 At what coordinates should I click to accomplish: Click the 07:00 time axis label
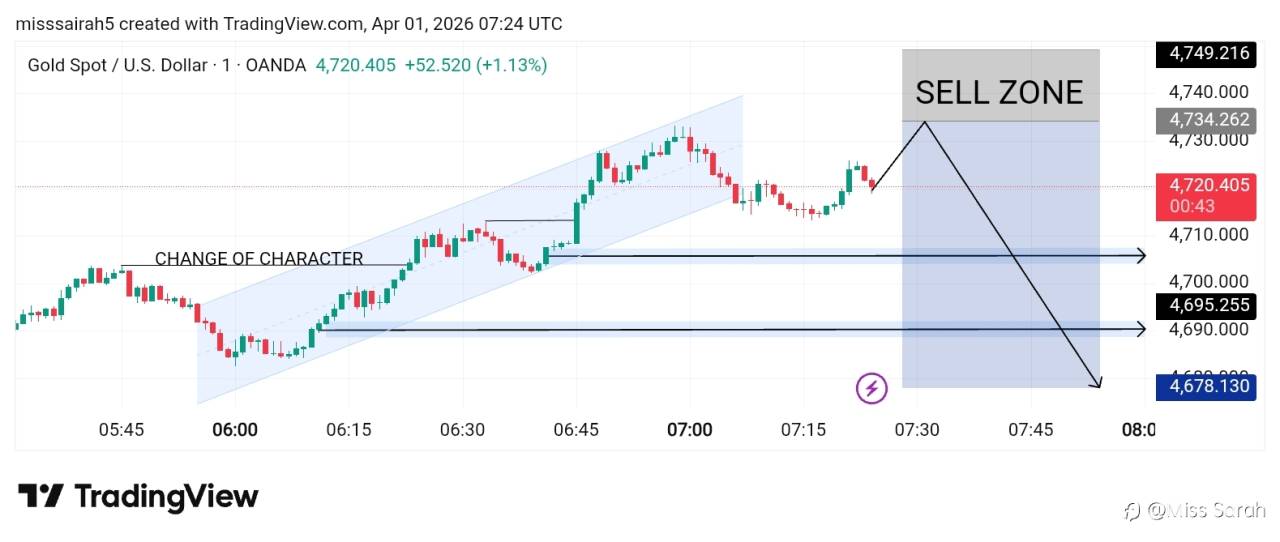click(690, 430)
